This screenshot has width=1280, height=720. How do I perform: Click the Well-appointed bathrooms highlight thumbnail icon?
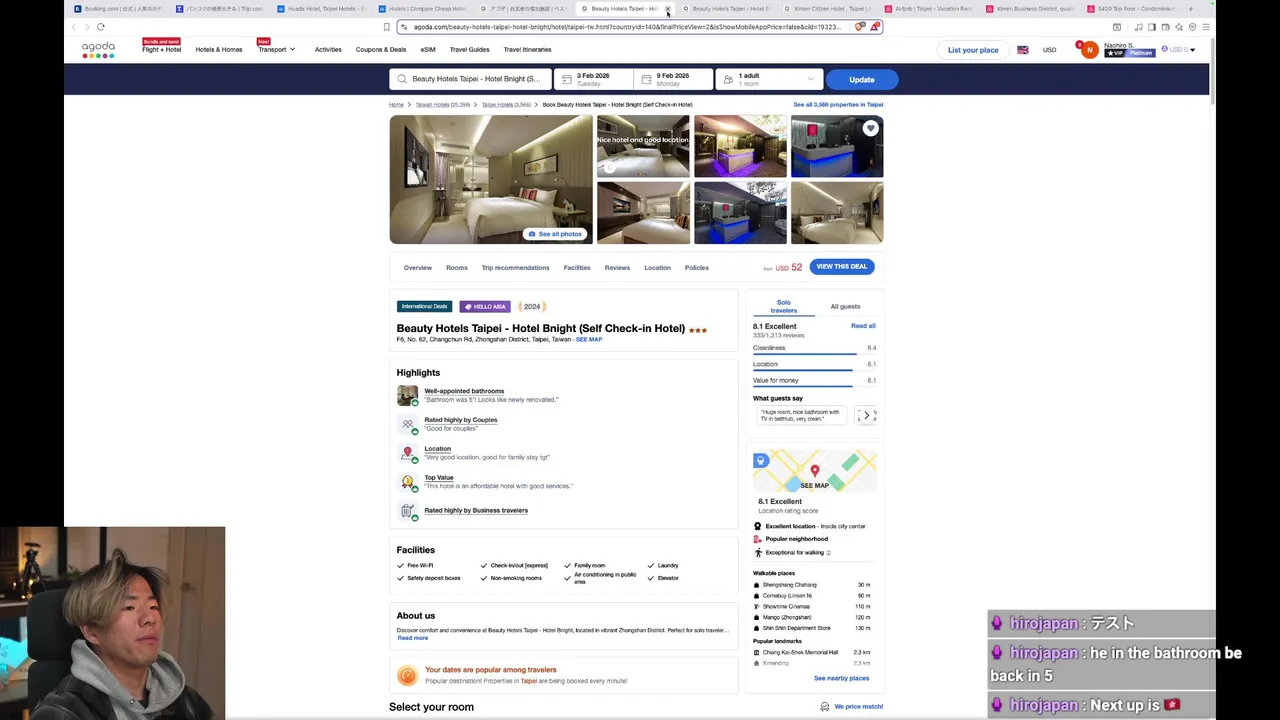[407, 395]
